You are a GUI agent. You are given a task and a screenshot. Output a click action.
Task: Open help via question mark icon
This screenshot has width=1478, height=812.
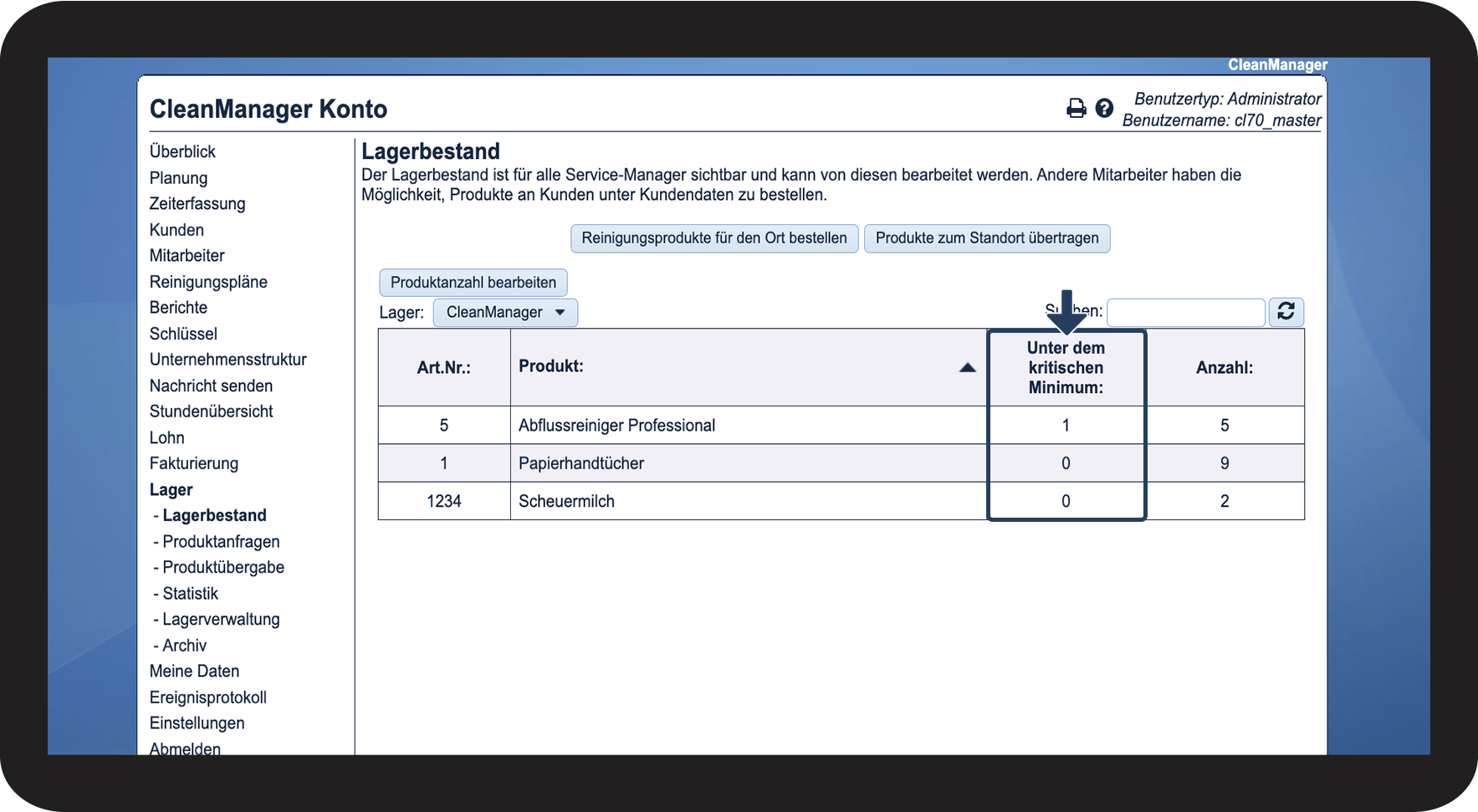click(x=1104, y=109)
